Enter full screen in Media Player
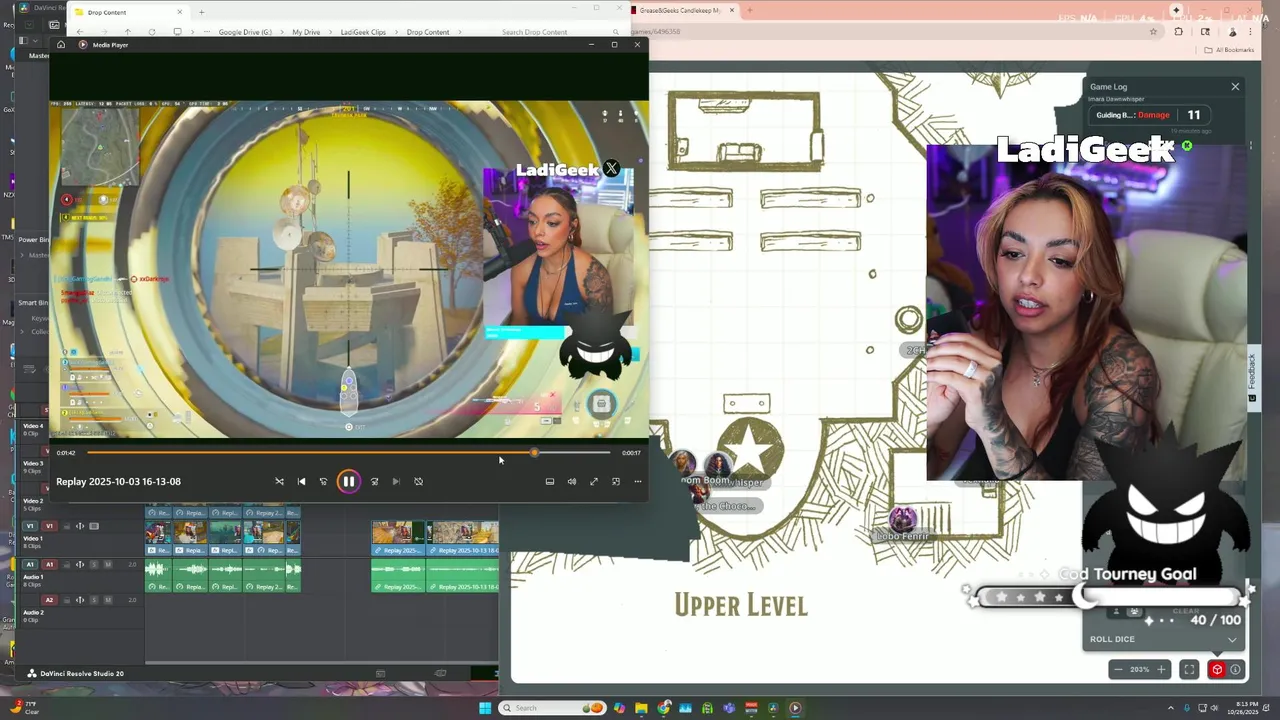Image resolution: width=1280 pixels, height=720 pixels. pyautogui.click(x=593, y=481)
